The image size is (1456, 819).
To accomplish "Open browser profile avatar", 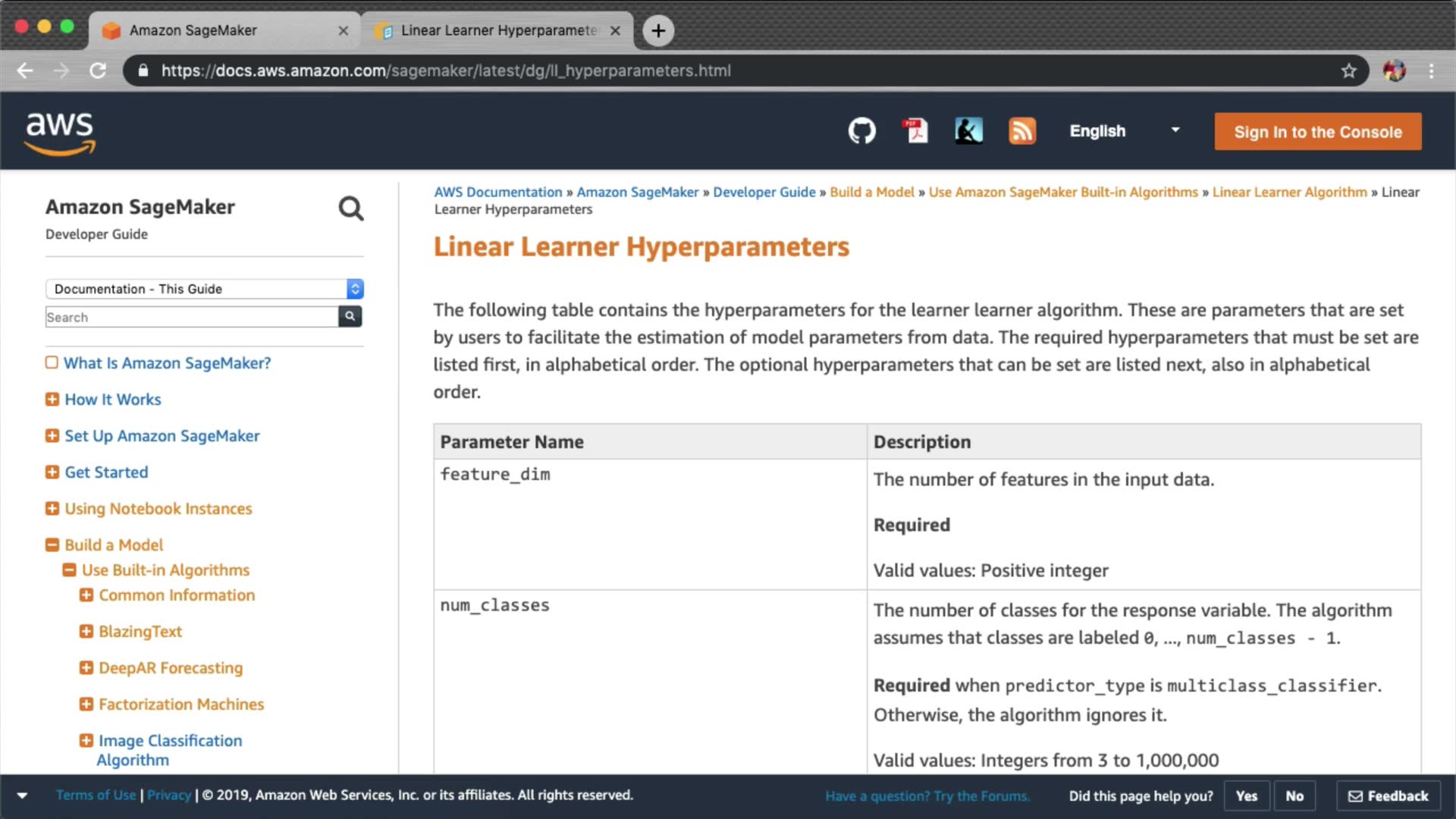I will click(x=1394, y=71).
